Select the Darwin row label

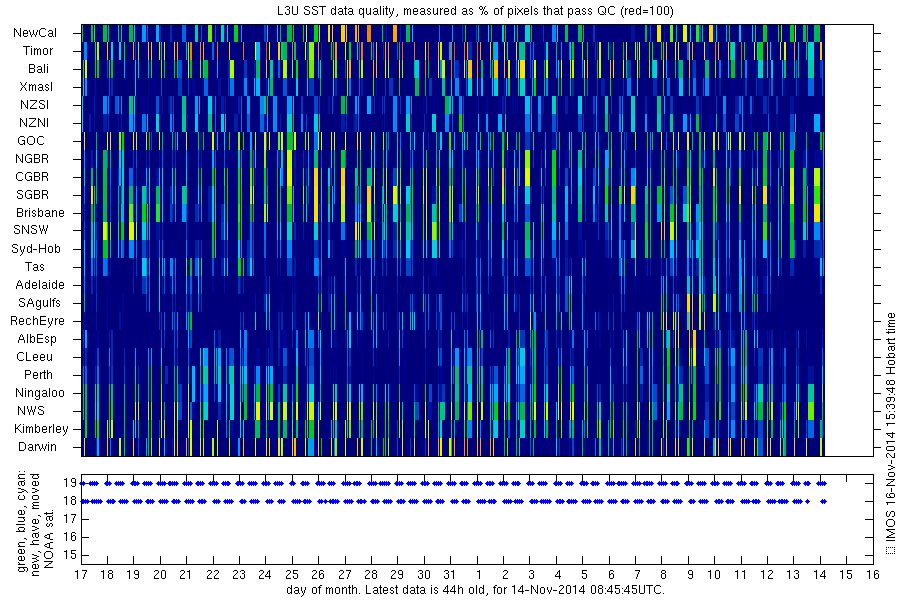pos(37,447)
